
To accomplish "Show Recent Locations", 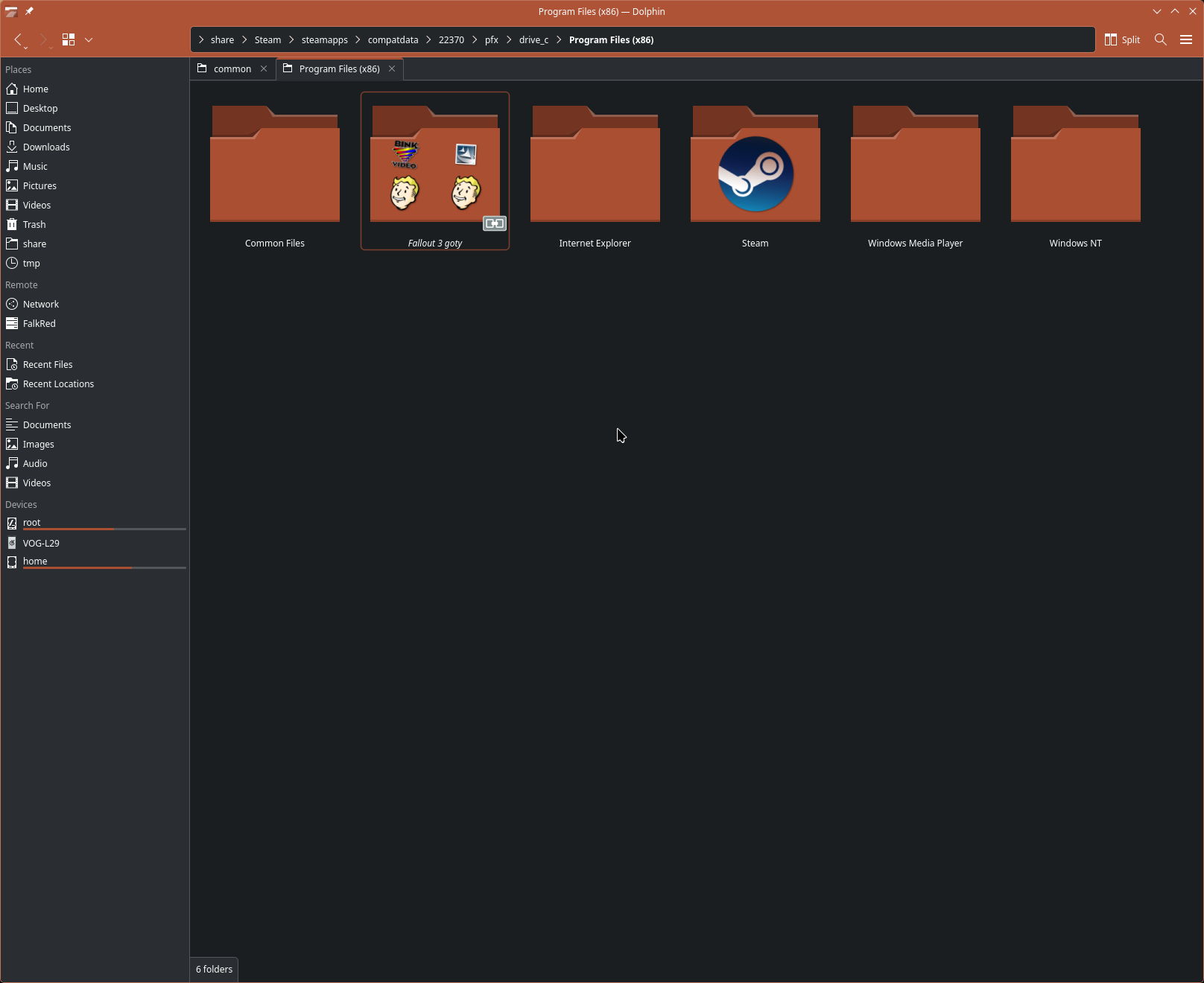I will coord(95,384).
